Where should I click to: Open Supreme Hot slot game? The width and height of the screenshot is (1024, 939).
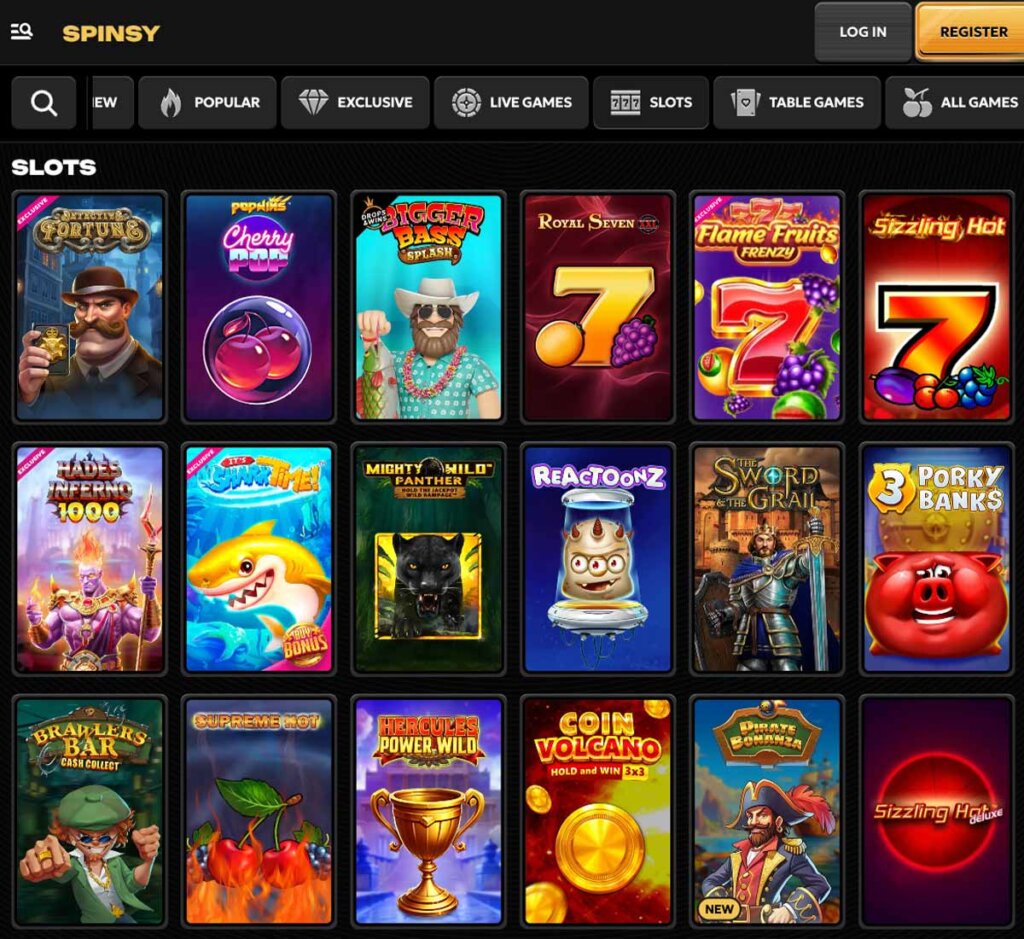pos(259,811)
